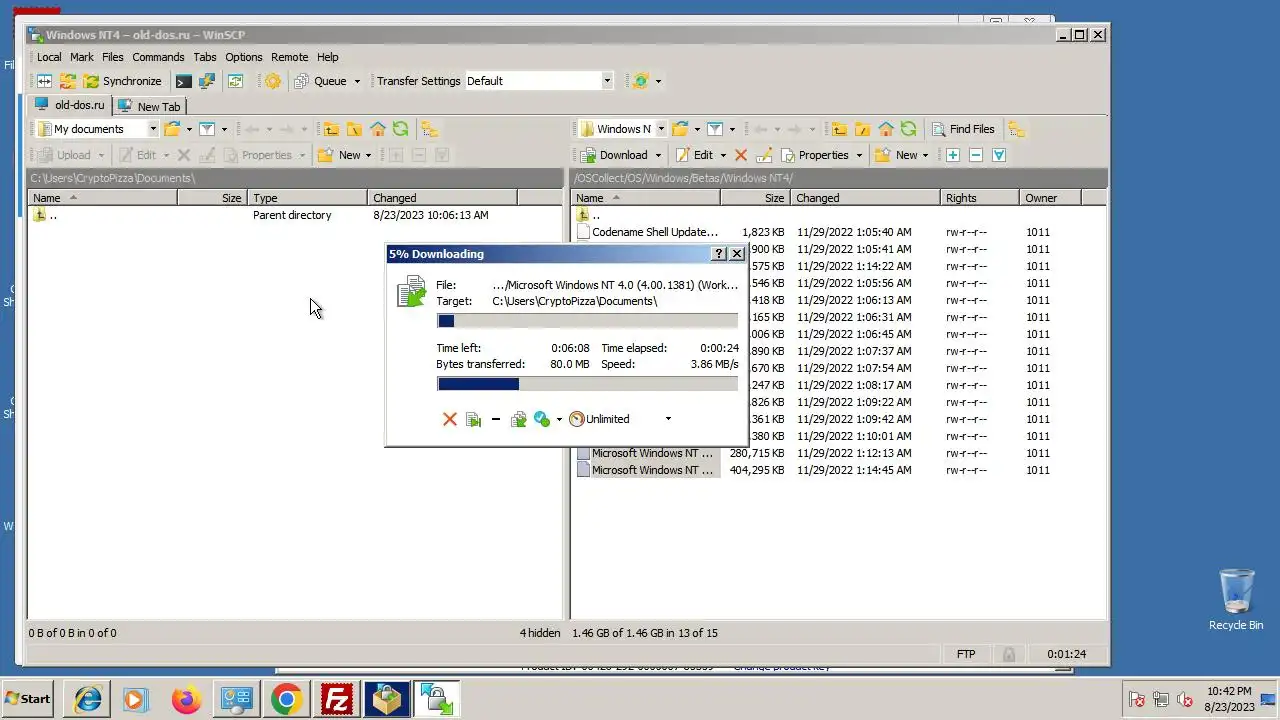Open the Recycle Bin desktop icon
The image size is (1280, 720).
point(1236,600)
